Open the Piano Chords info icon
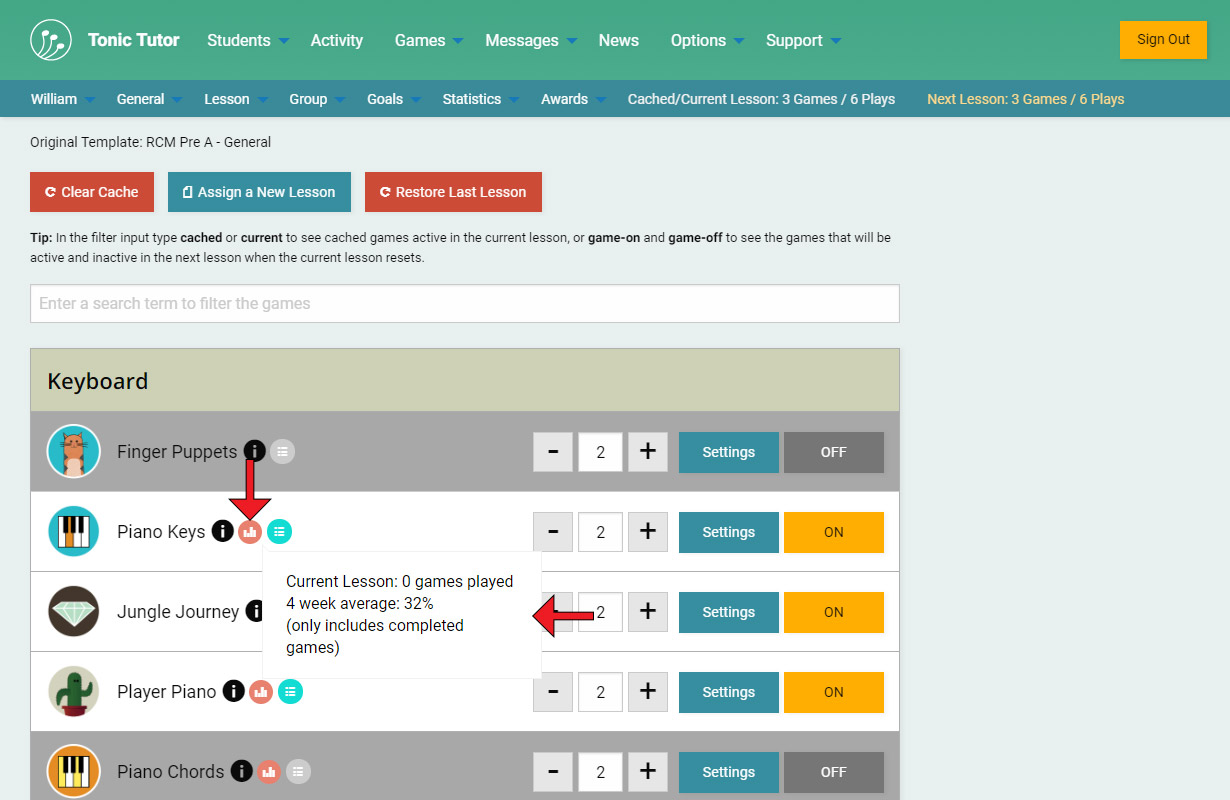Image resolution: width=1230 pixels, height=800 pixels. tap(241, 772)
